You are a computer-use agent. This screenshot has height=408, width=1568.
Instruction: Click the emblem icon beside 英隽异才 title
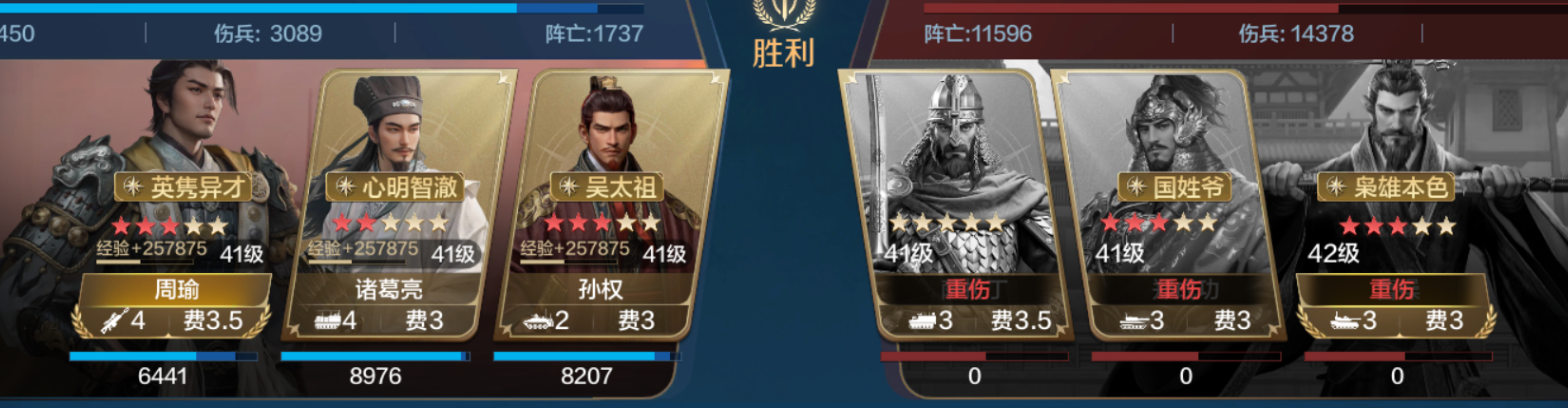pyautogui.click(x=135, y=187)
